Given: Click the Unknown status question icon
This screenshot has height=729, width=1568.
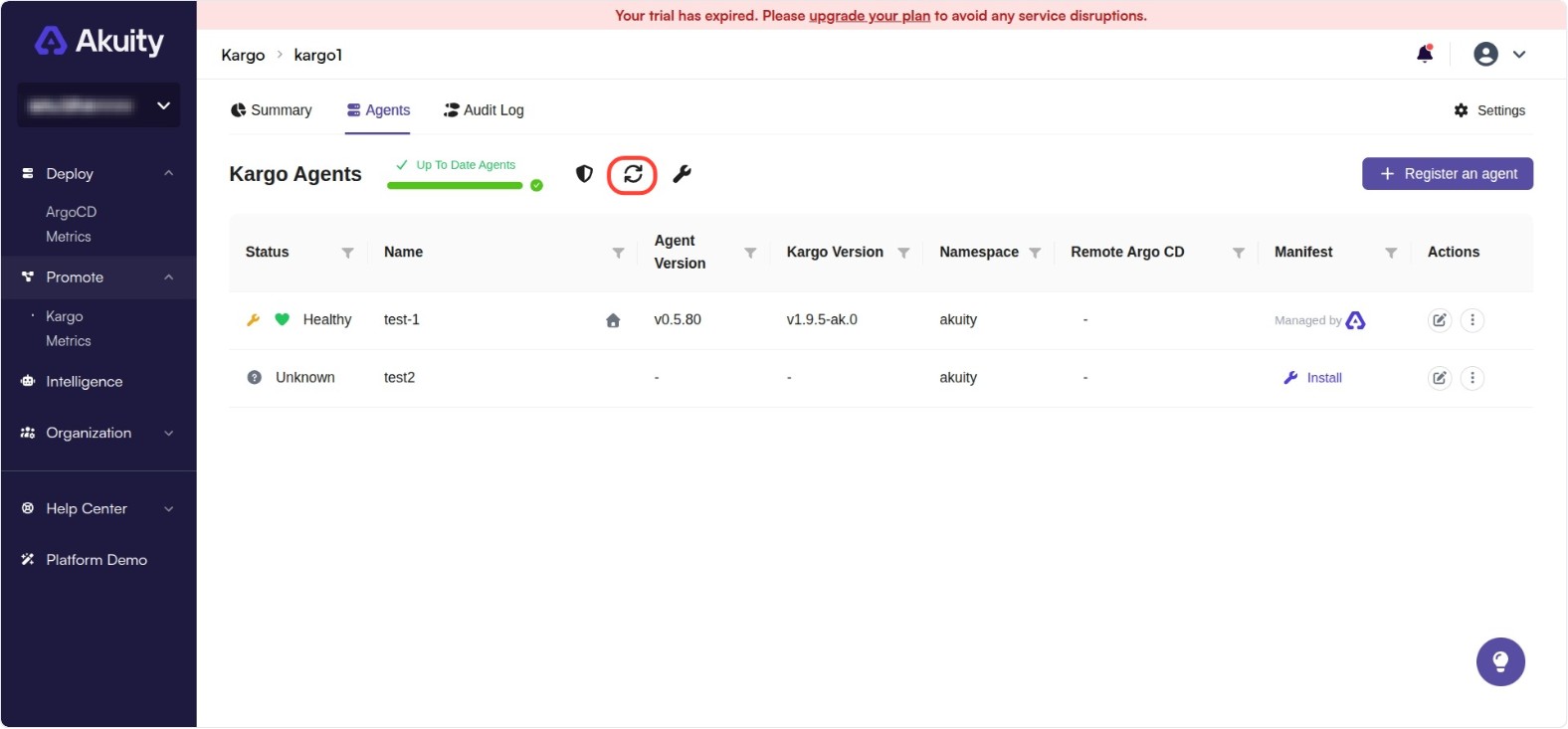Looking at the screenshot, I should point(255,378).
